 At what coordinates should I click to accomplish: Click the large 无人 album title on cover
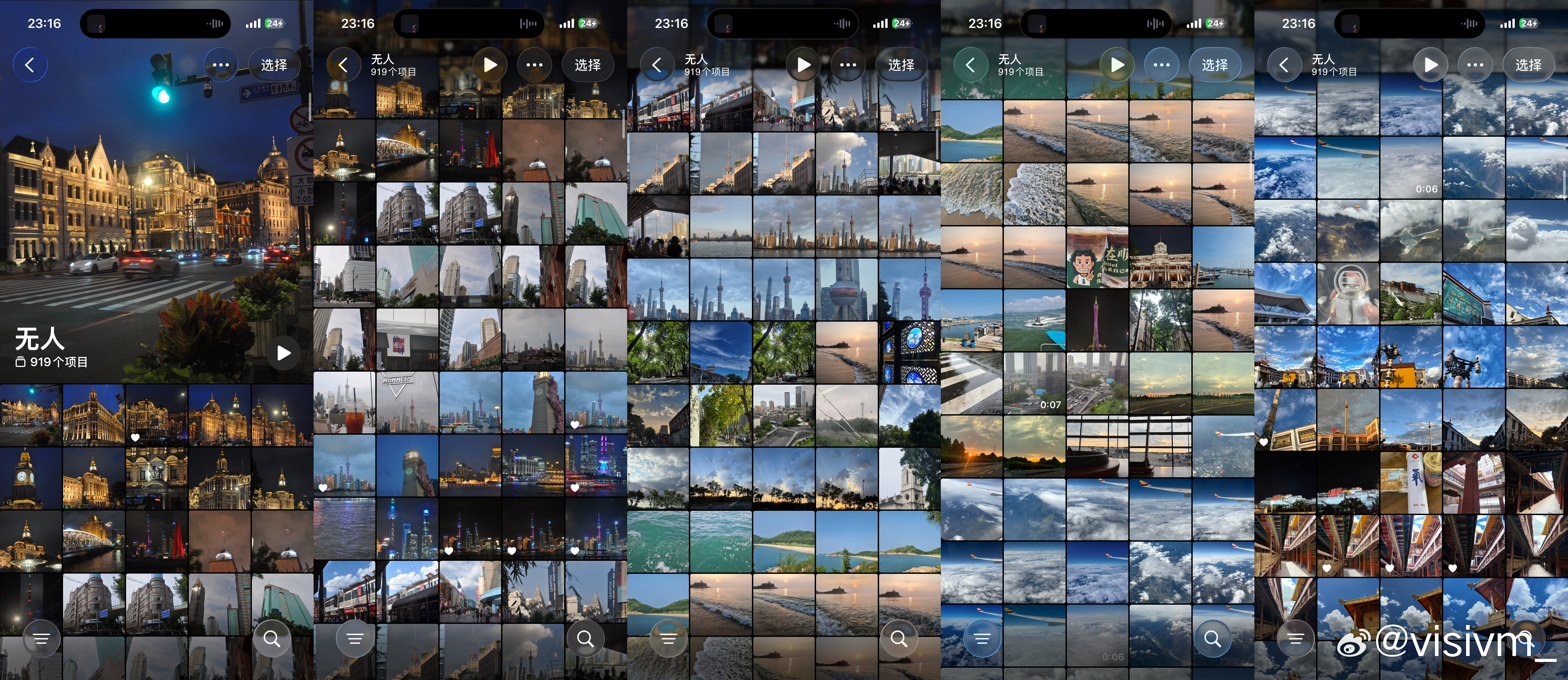pyautogui.click(x=40, y=339)
